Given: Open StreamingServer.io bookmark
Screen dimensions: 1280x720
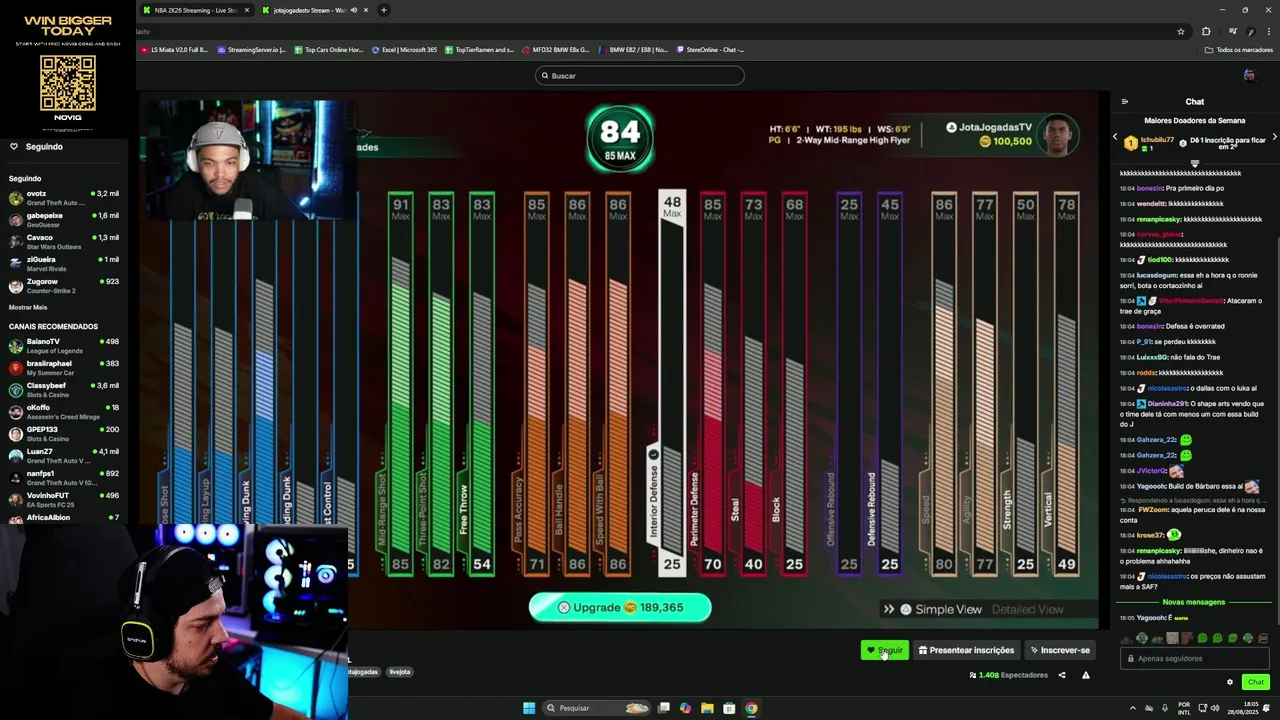Looking at the screenshot, I should tap(251, 49).
